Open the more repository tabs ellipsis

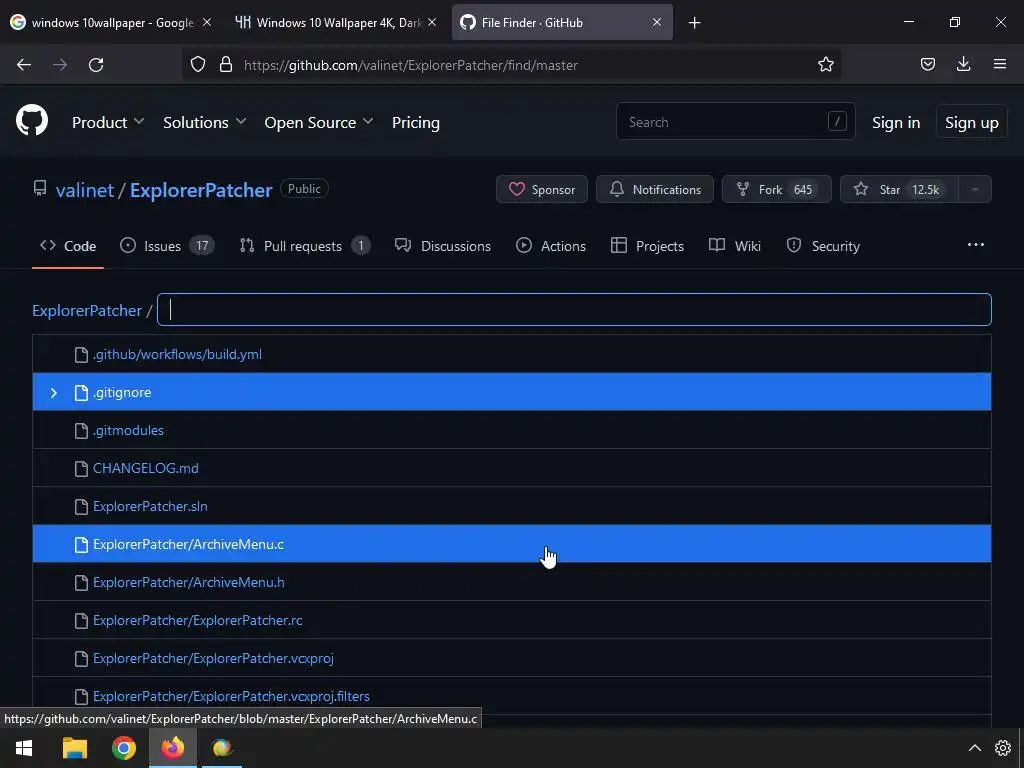tap(976, 245)
